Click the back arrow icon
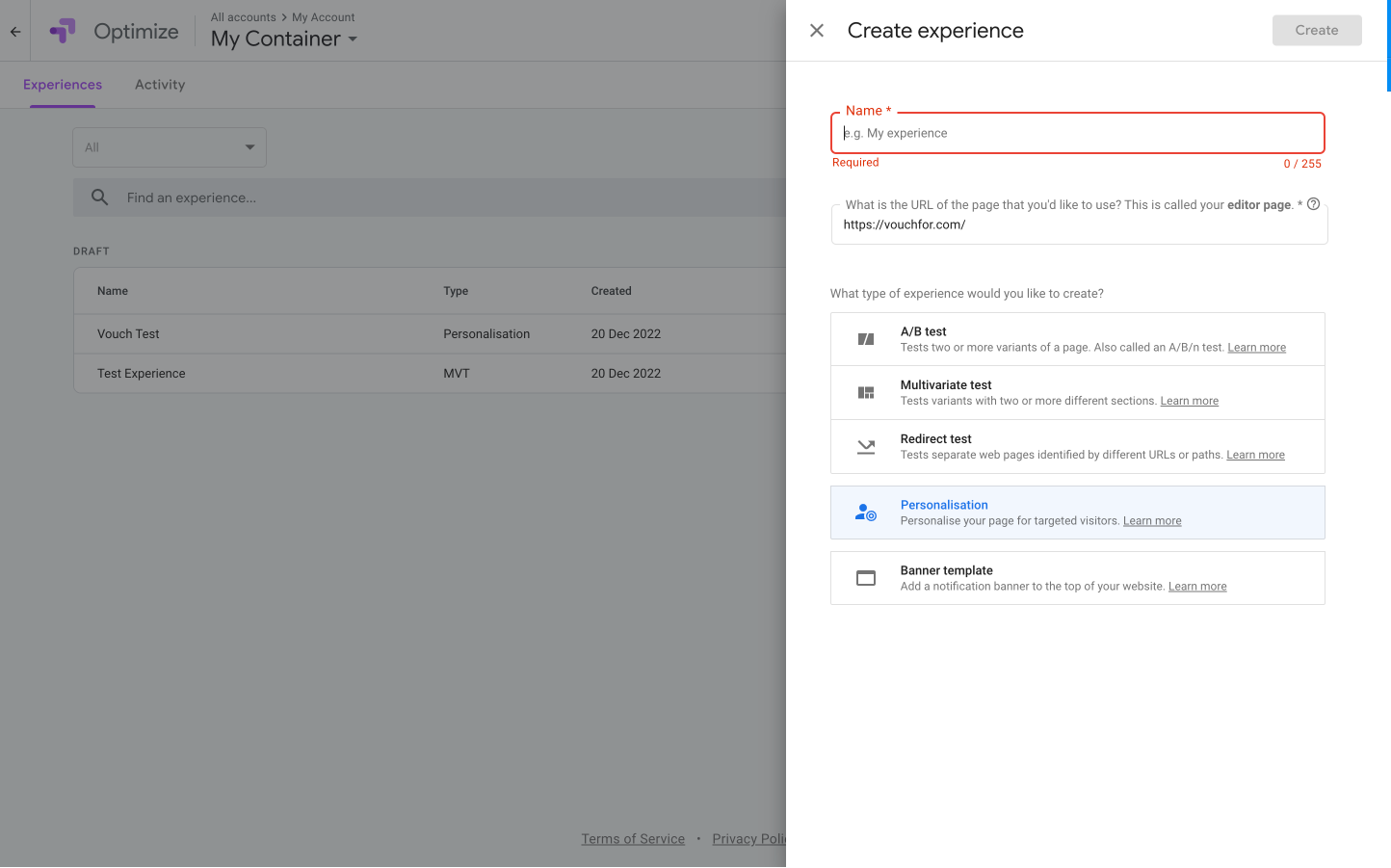This screenshot has height=868, width=1391. point(15,32)
